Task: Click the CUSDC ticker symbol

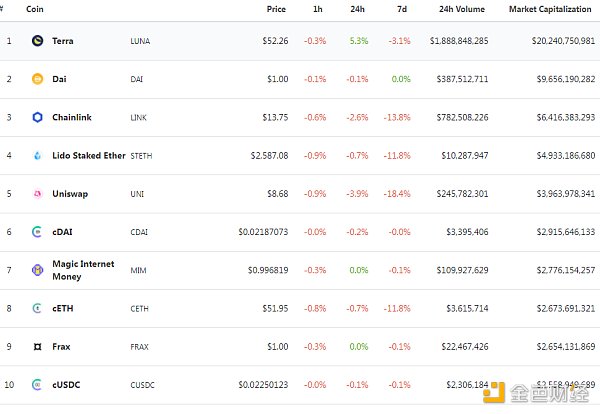Action: click(142, 385)
